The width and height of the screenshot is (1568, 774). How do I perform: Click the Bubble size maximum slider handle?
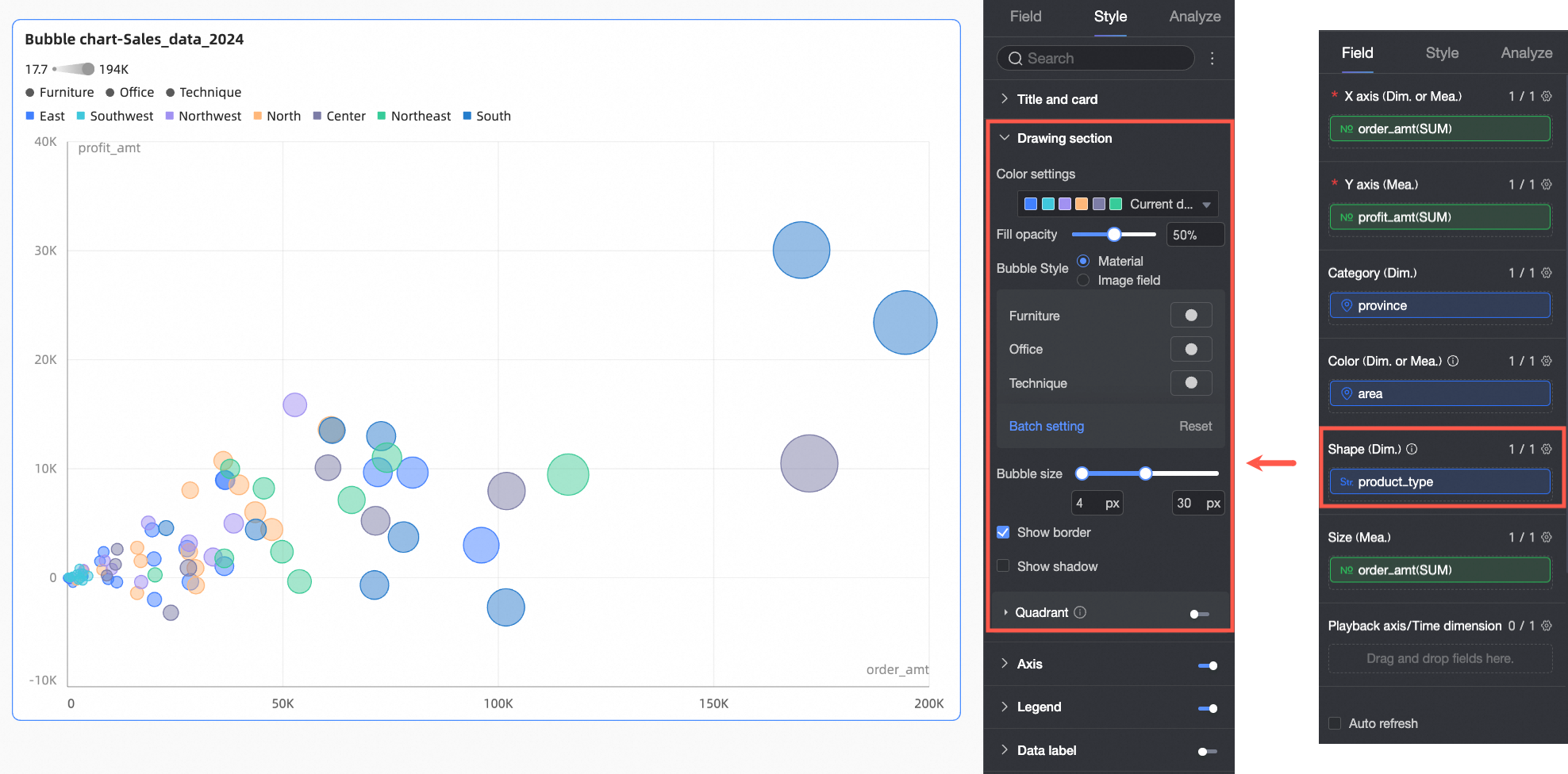point(1145,473)
